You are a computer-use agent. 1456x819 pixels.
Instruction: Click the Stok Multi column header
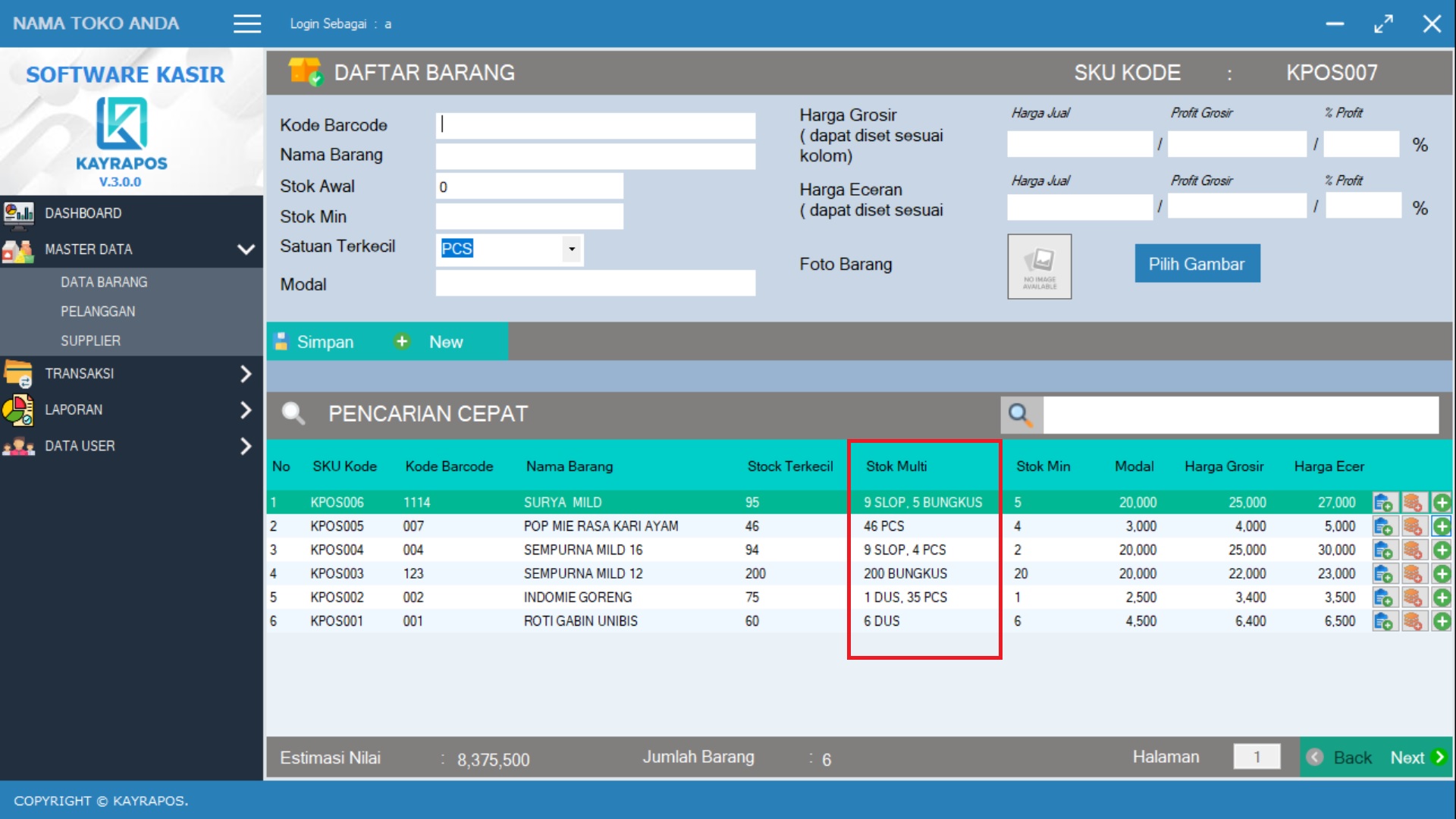pos(896,466)
